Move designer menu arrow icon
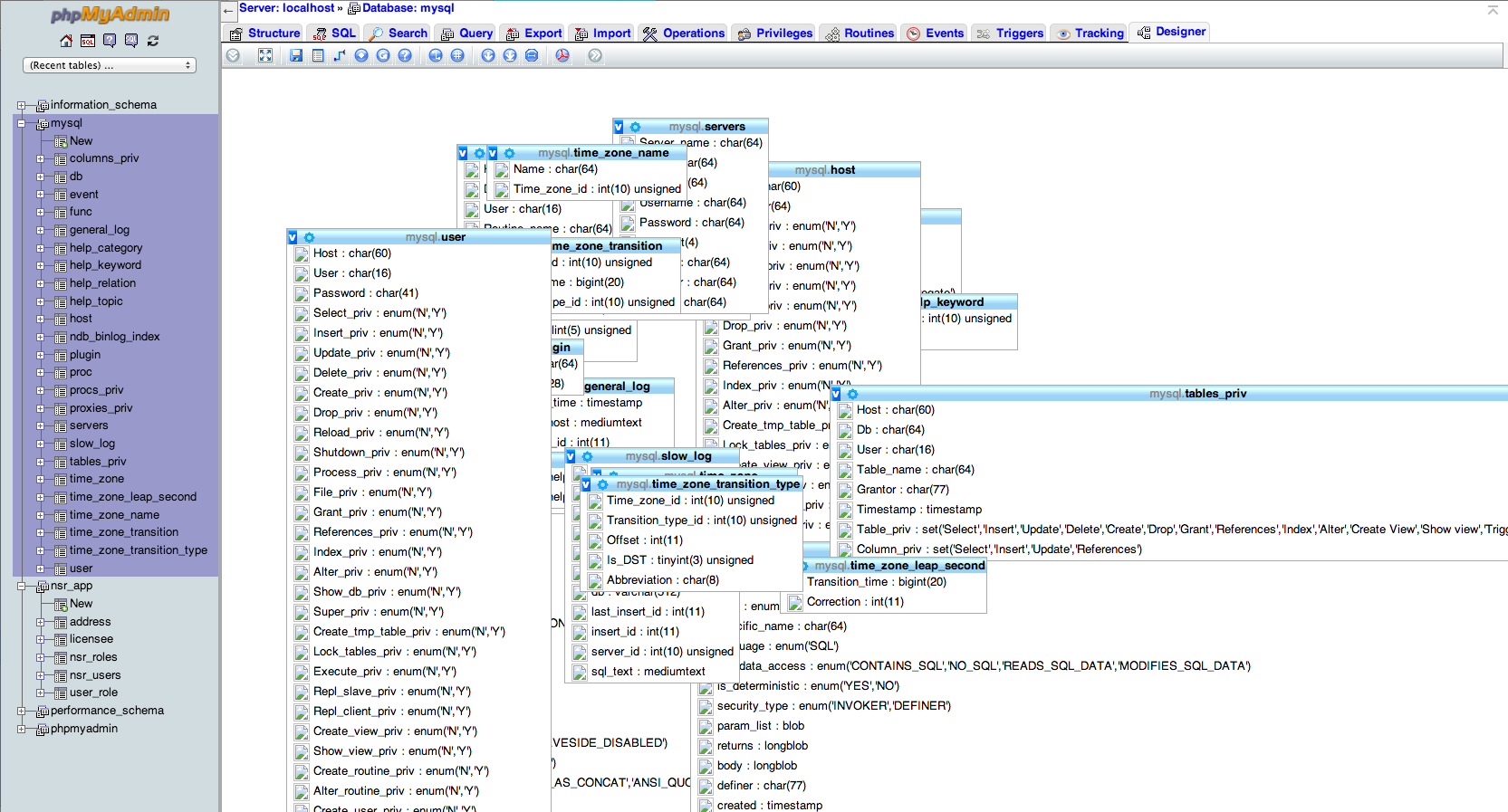The width and height of the screenshot is (1508, 812). (x=595, y=55)
